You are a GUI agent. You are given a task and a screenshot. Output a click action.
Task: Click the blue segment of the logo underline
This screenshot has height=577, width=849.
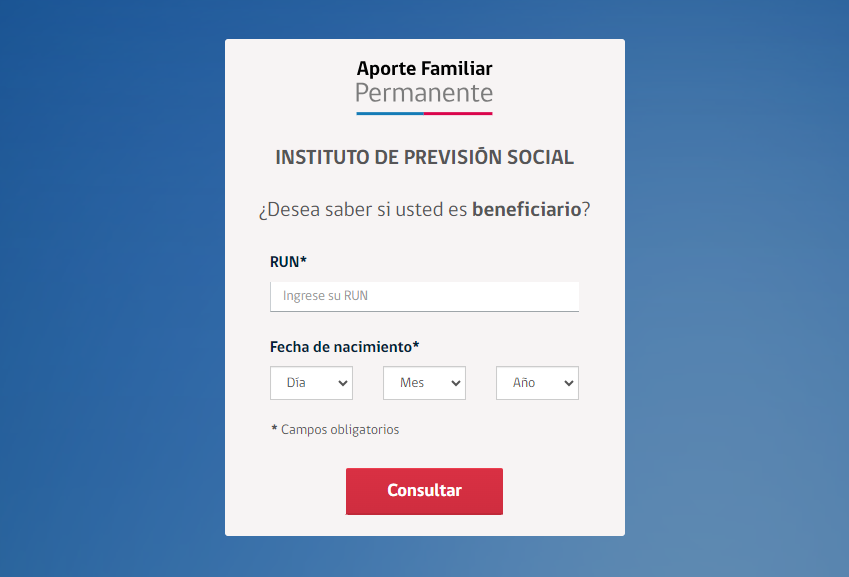[x=390, y=113]
